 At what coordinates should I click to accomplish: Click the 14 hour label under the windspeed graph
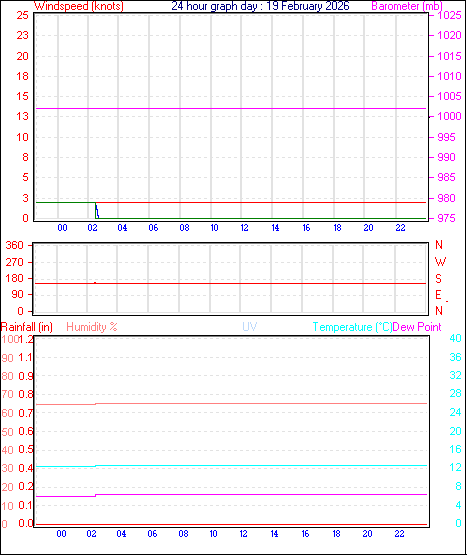tap(275, 228)
